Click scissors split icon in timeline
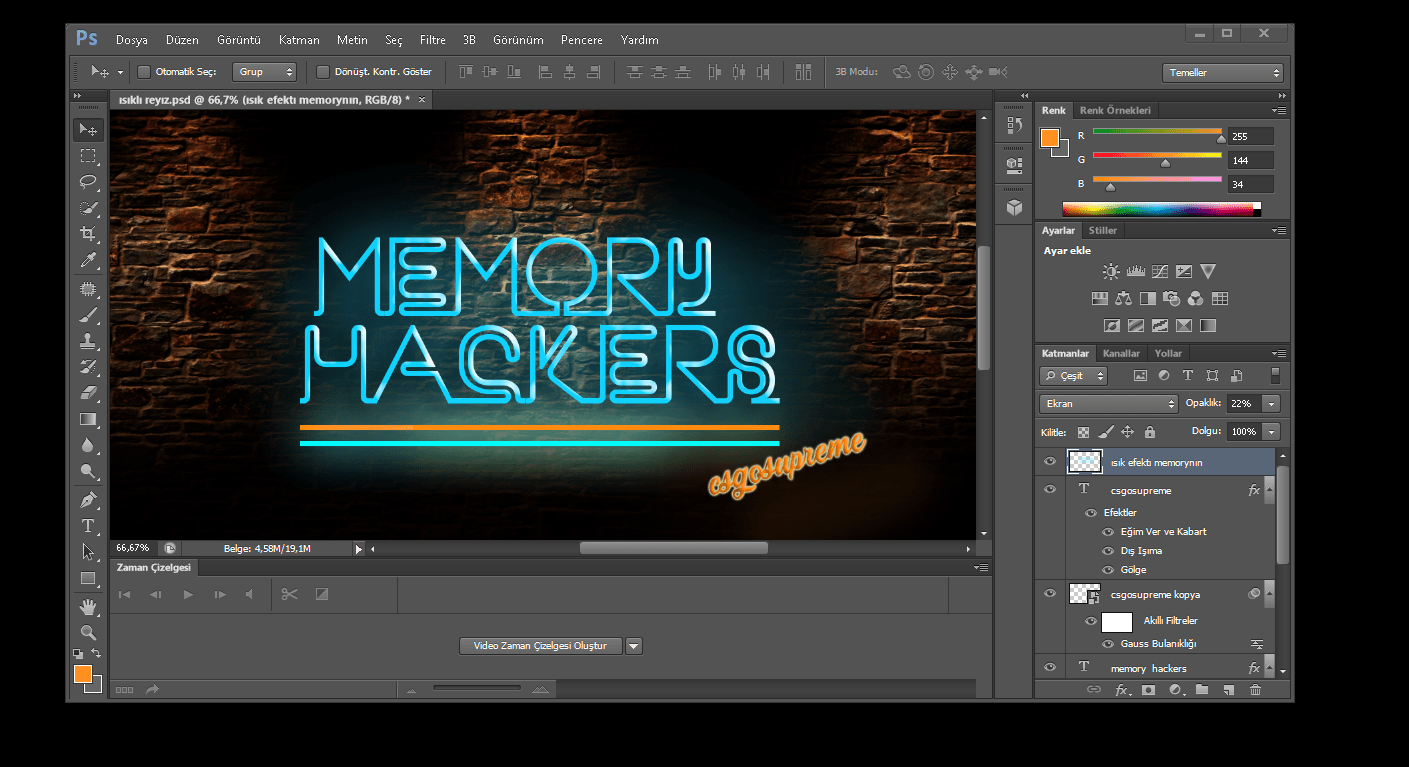This screenshot has height=767, width=1409. point(290,594)
